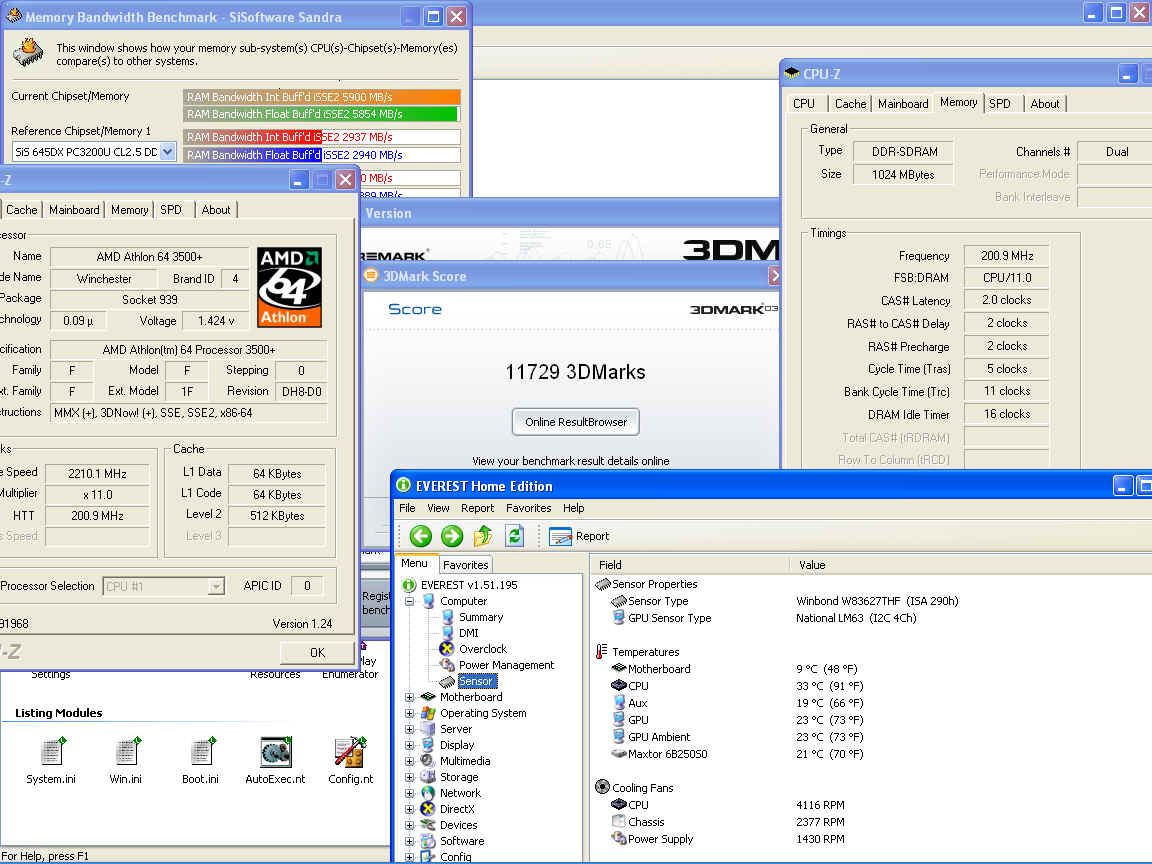Screen dimensions: 1152x864
Task: Switch to the Favorites tab in EVEREST
Action: coord(466,565)
